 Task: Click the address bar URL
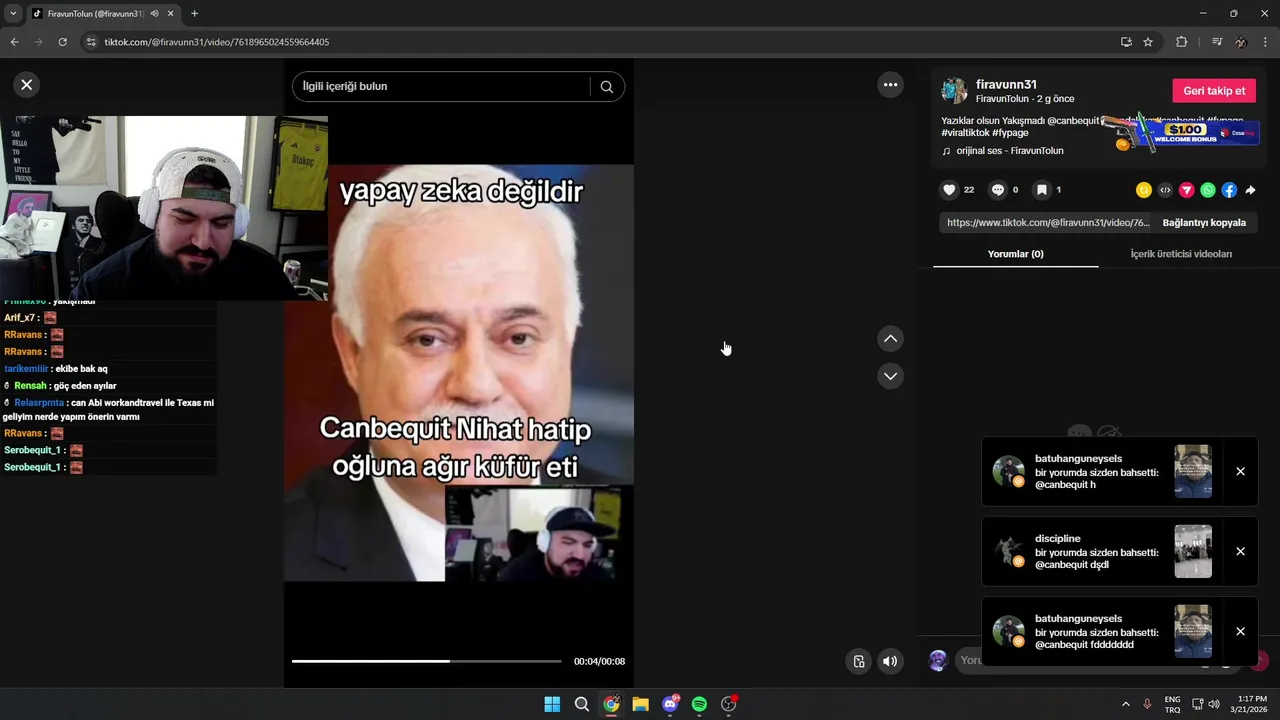pyautogui.click(x=217, y=42)
